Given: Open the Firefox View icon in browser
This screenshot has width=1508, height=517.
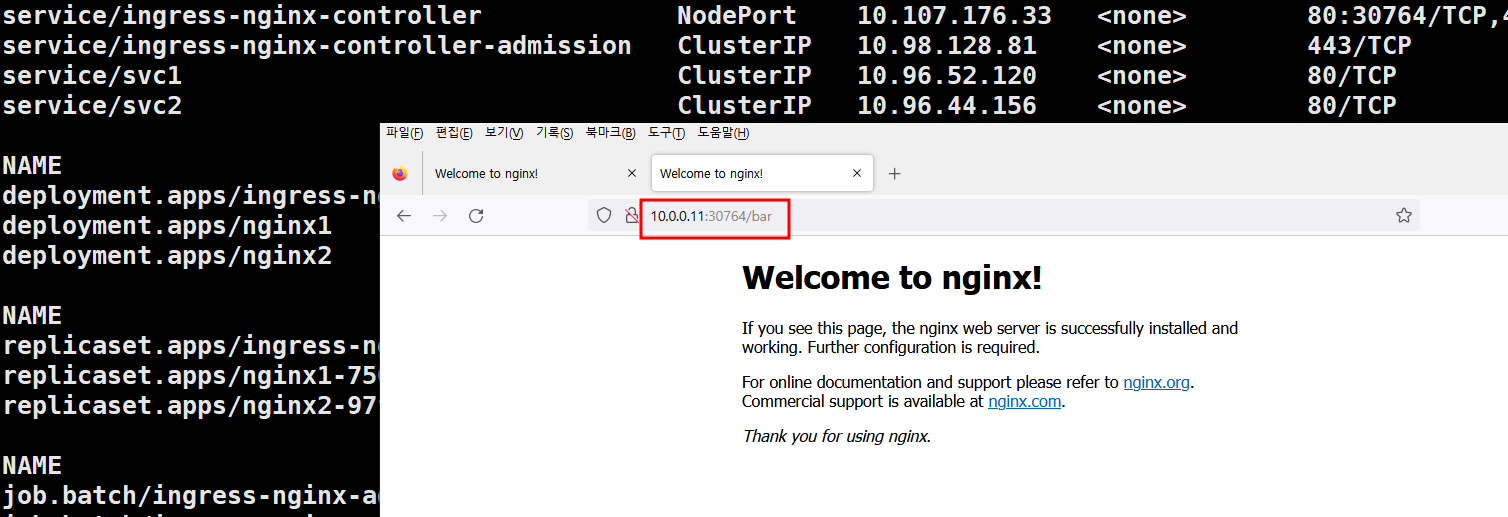Looking at the screenshot, I should pyautogui.click(x=400, y=174).
